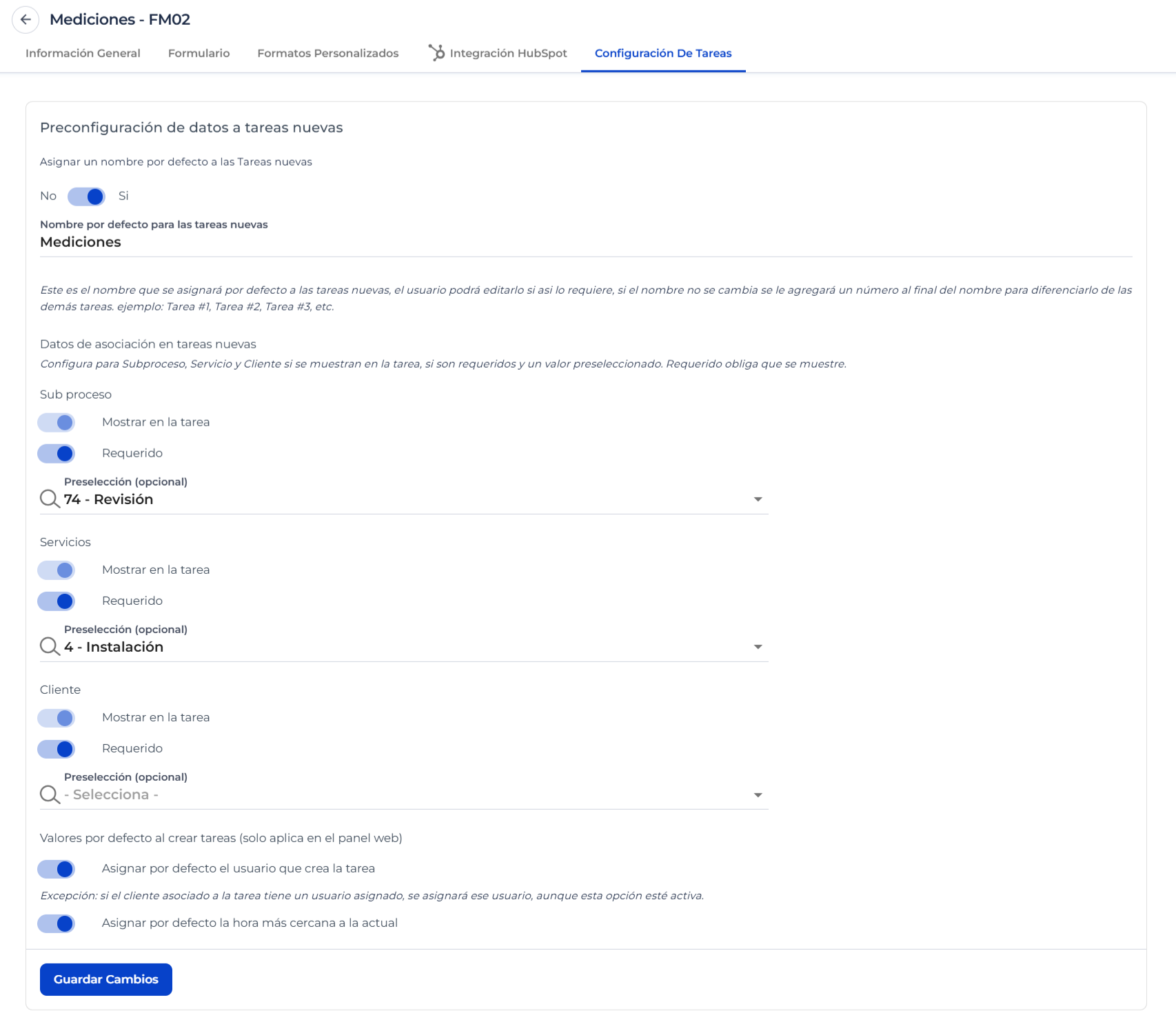Image resolution: width=1176 pixels, height=1020 pixels.
Task: Click Asignar por defecto el usuario label
Action: tap(239, 868)
